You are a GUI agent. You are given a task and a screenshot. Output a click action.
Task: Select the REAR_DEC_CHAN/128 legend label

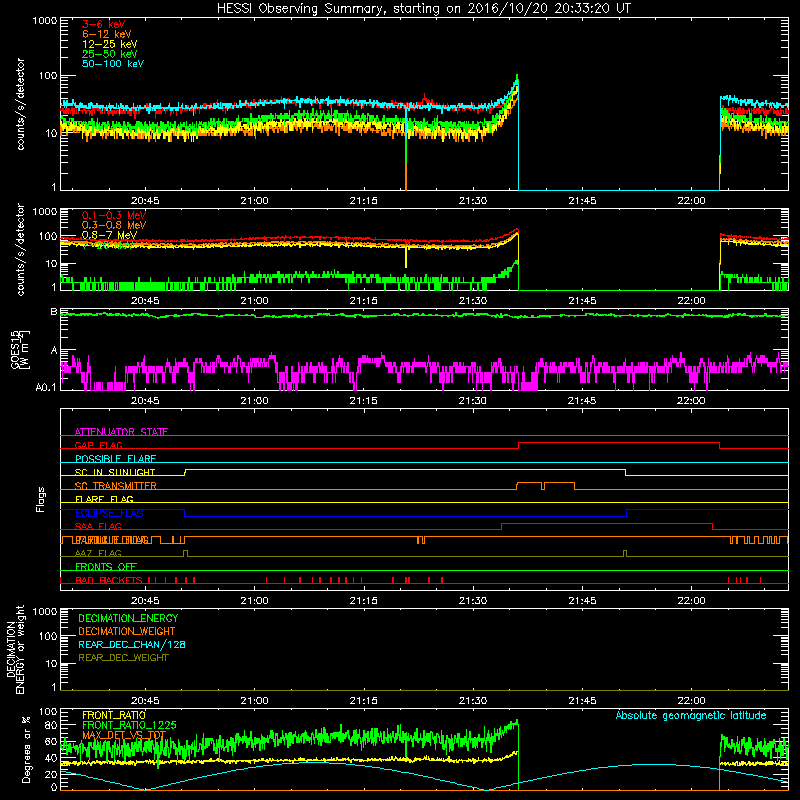tap(132, 644)
